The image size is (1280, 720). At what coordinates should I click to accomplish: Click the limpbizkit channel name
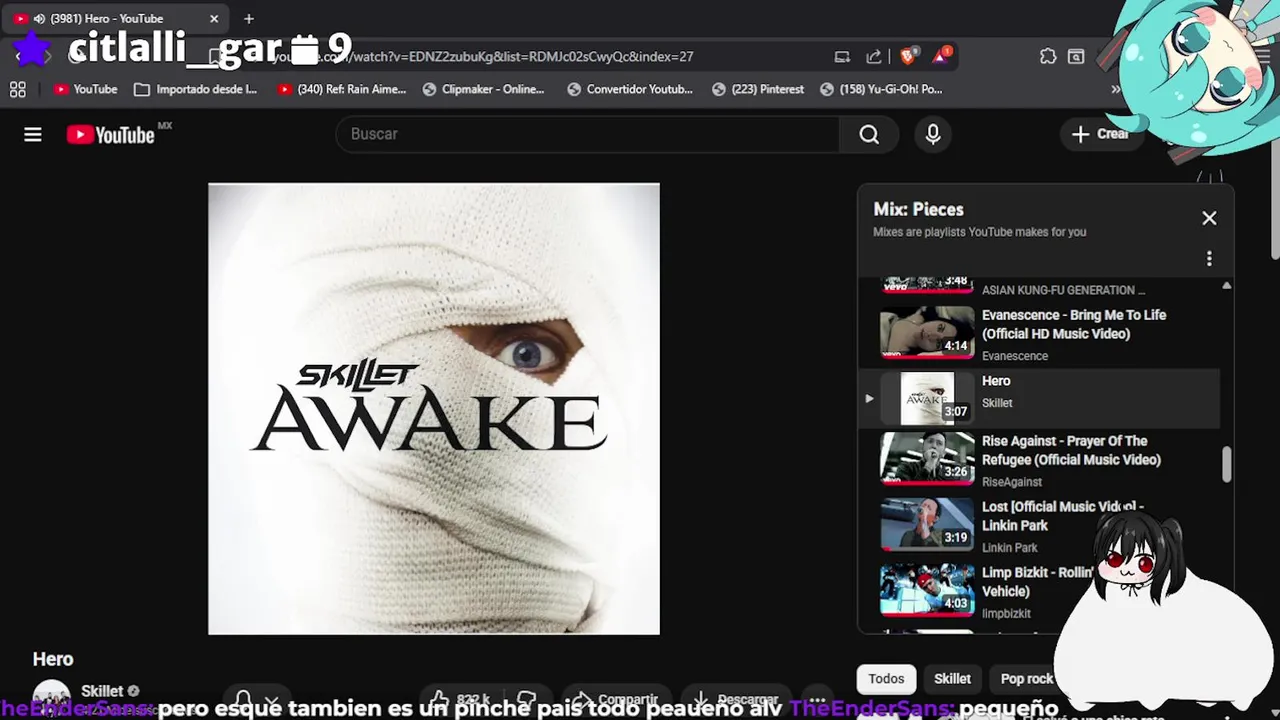pyautogui.click(x=1006, y=614)
